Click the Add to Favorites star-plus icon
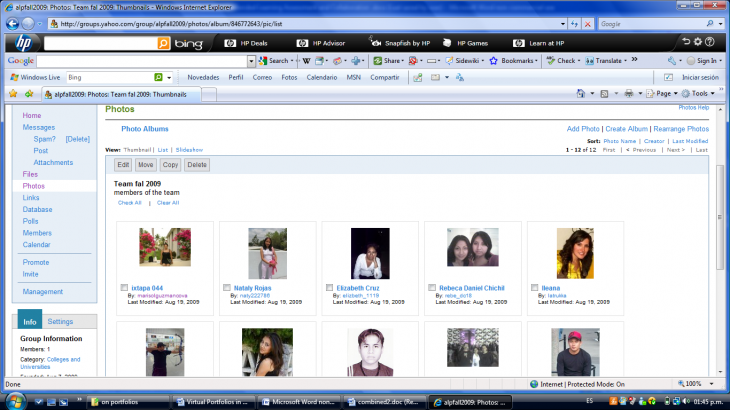The width and height of the screenshot is (730, 410). pos(29,94)
